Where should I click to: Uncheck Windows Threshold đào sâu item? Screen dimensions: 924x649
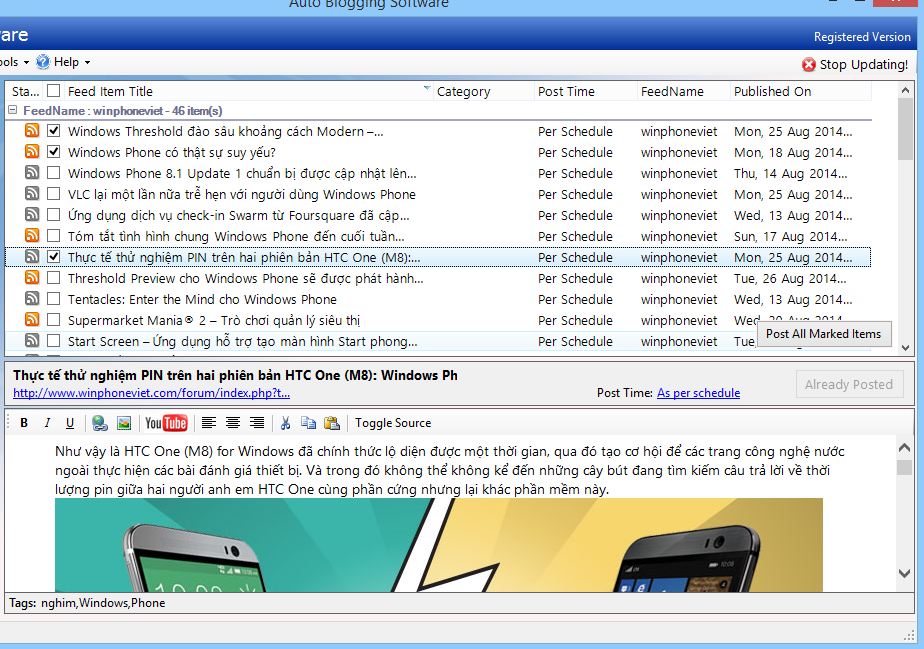coord(54,131)
